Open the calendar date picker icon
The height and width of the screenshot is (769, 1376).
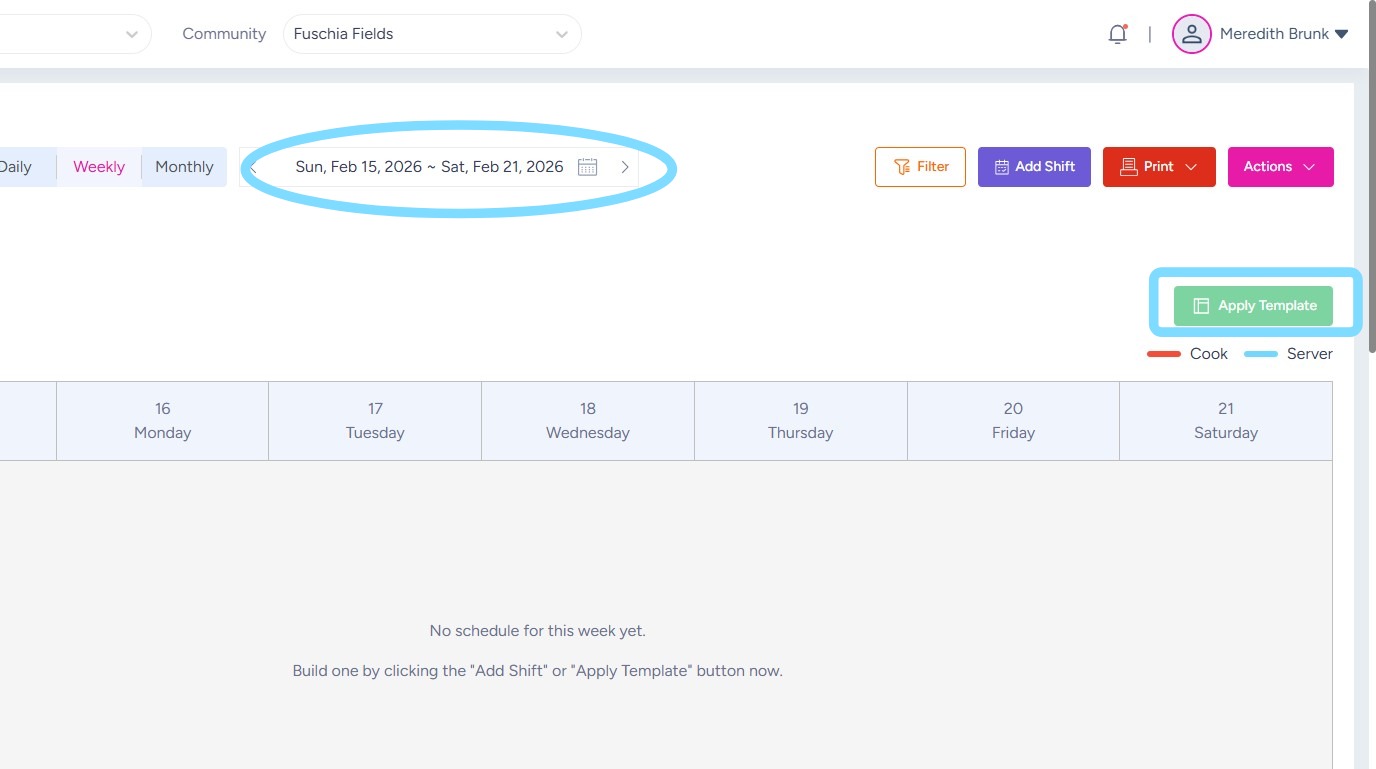click(587, 167)
